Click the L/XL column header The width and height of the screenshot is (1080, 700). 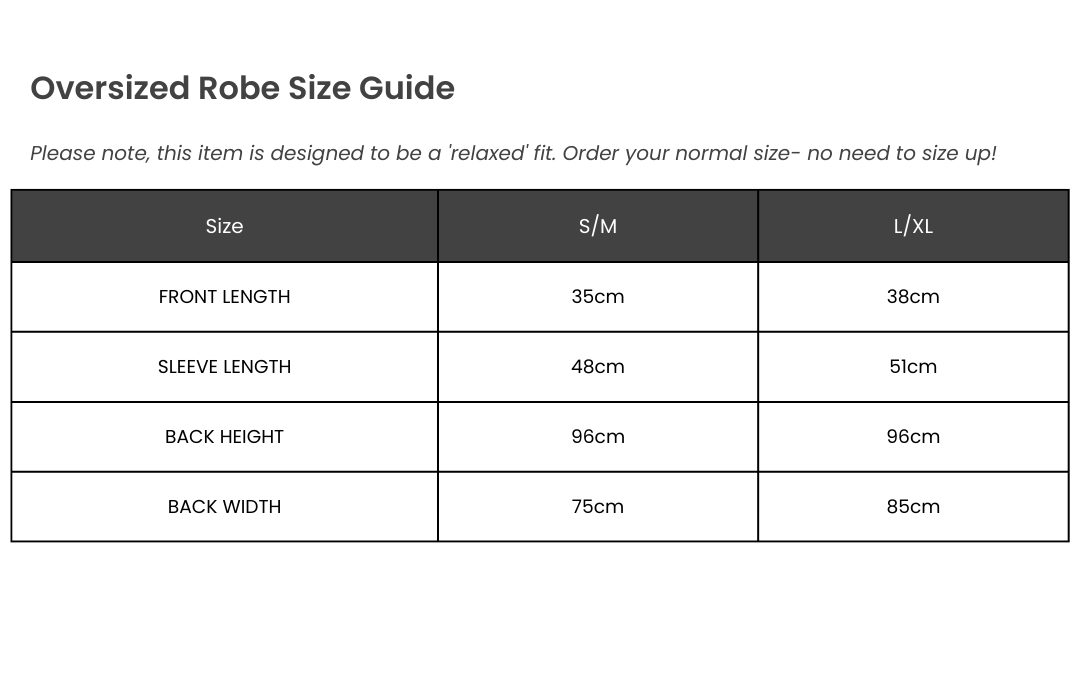click(913, 226)
